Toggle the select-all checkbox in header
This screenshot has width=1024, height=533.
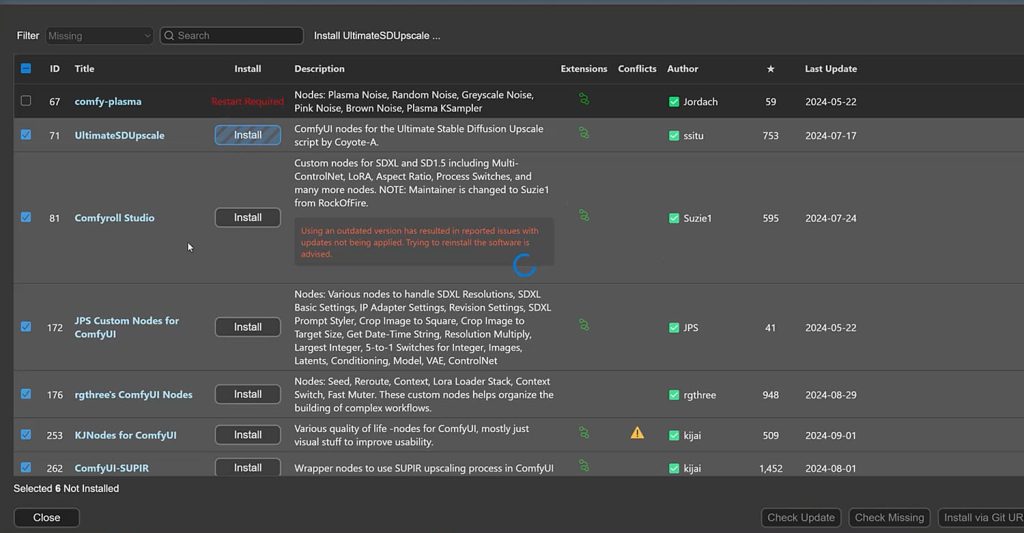pyautogui.click(x=26, y=69)
